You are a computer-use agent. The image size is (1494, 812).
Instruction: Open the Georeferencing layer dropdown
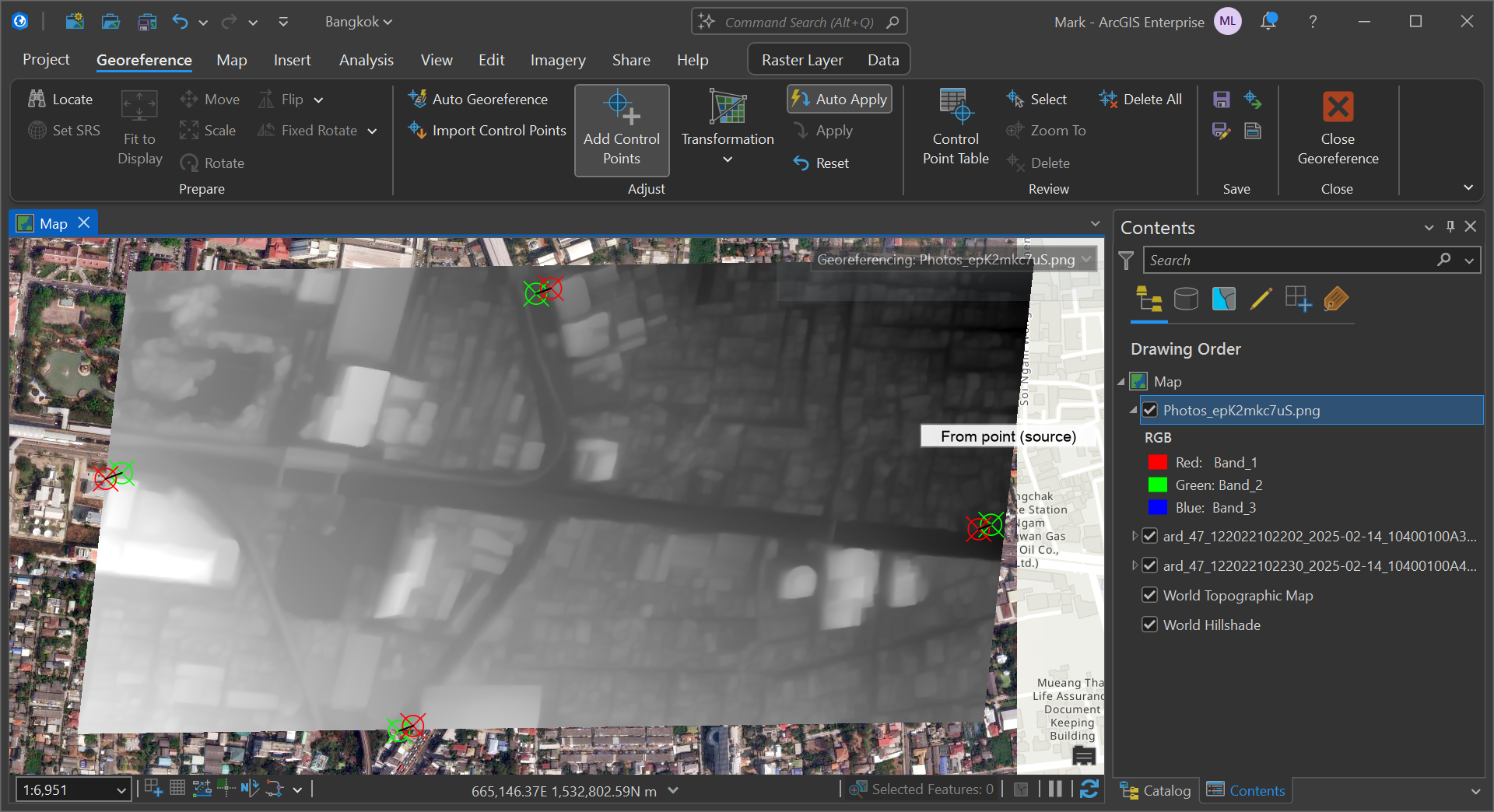[x=1086, y=259]
